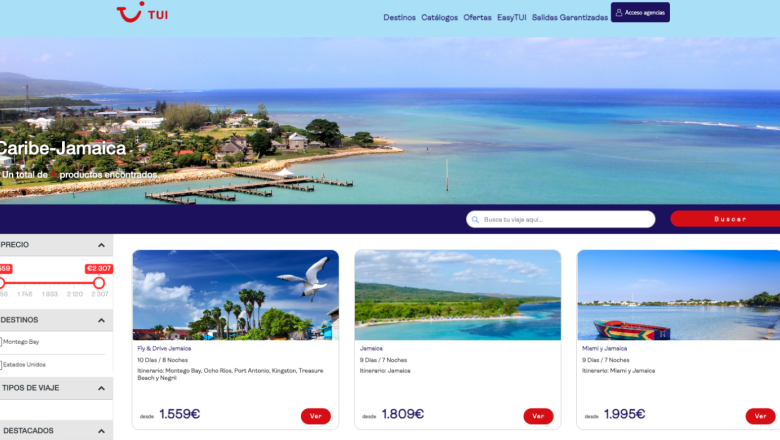Click Ver on the 1.809€ Jamaica card
The height and width of the screenshot is (440, 780).
tap(538, 416)
